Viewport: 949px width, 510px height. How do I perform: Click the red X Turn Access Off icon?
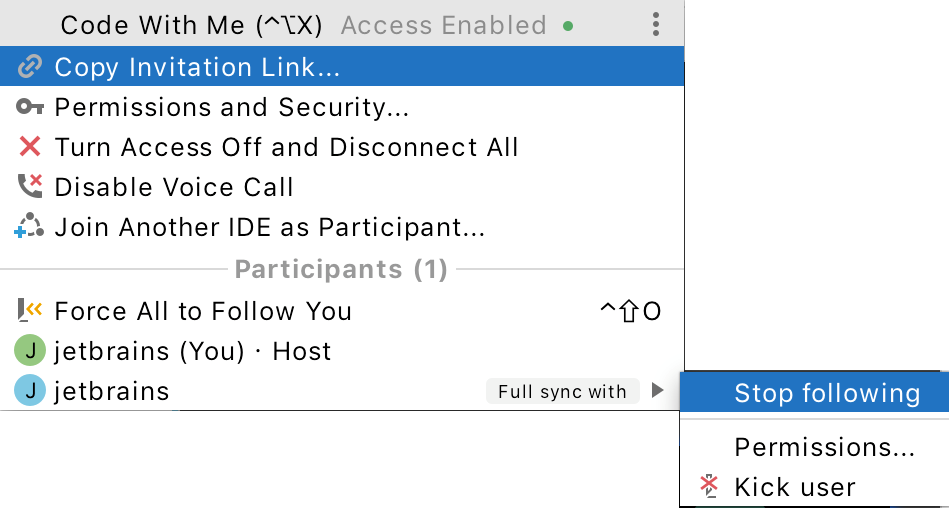pyautogui.click(x=30, y=147)
